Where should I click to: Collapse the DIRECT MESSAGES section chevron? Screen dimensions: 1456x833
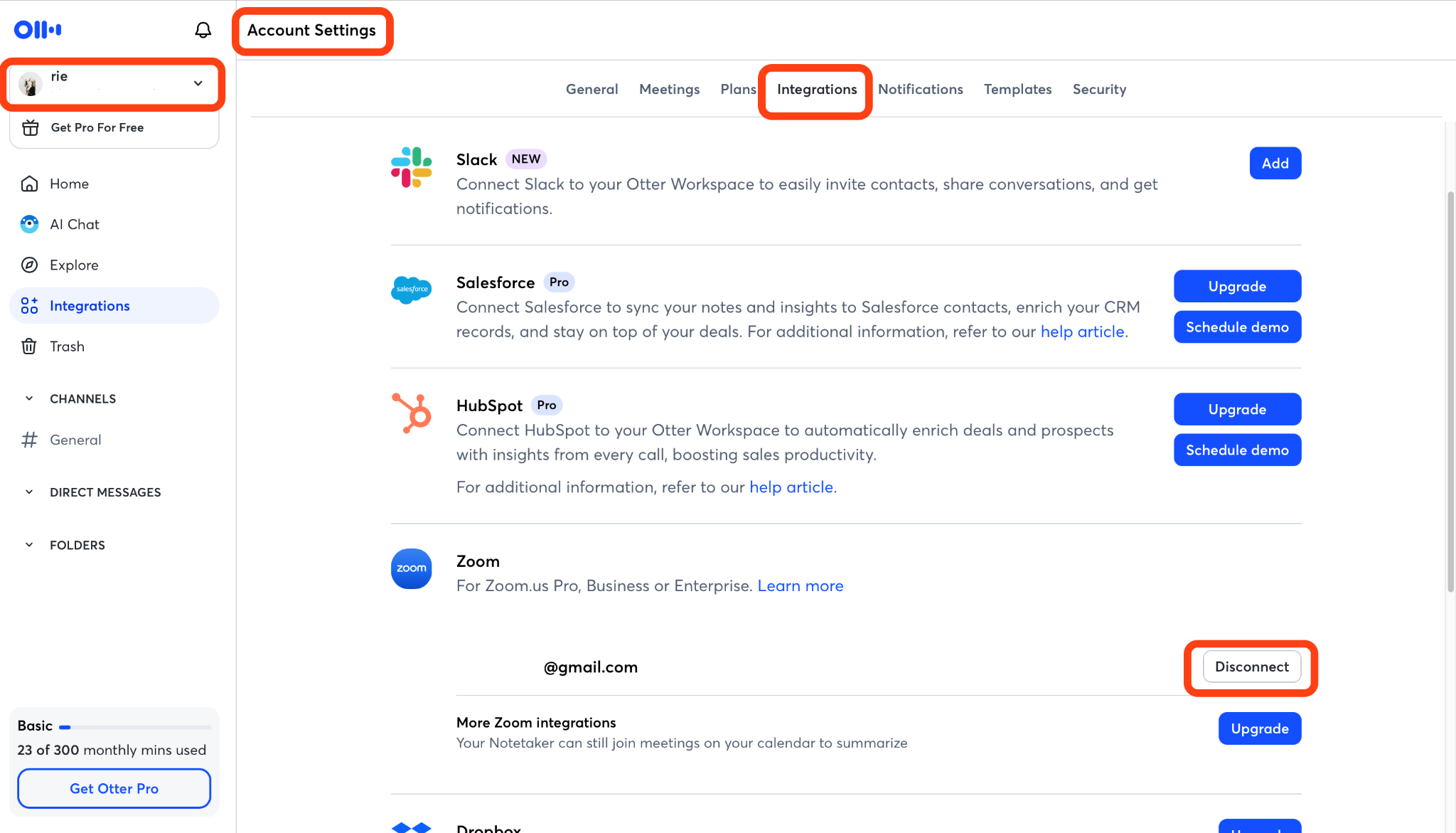point(29,492)
